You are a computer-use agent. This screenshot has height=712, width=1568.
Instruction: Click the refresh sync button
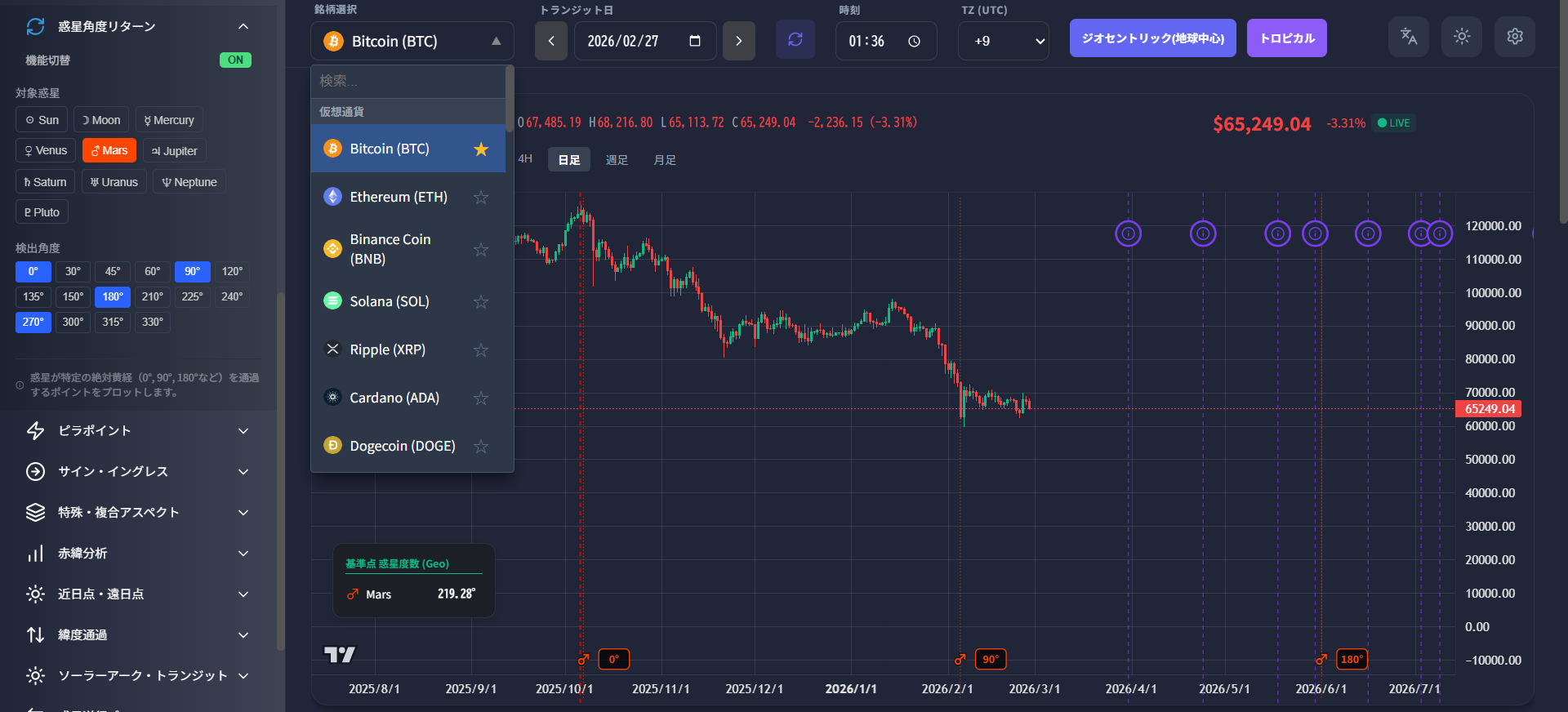[x=795, y=40]
